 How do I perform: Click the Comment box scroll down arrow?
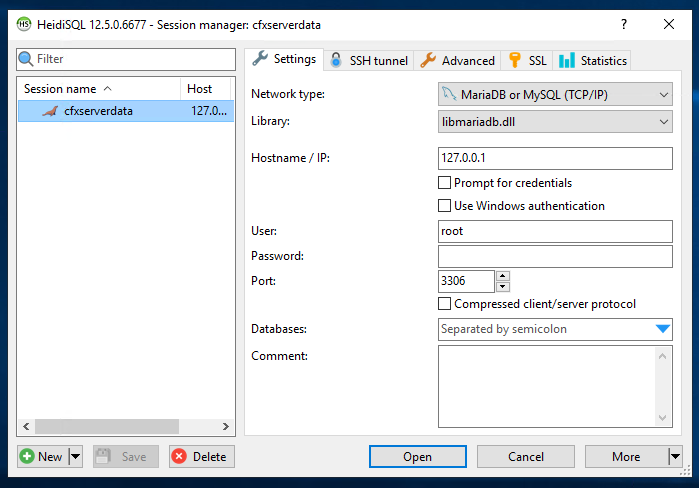point(662,418)
